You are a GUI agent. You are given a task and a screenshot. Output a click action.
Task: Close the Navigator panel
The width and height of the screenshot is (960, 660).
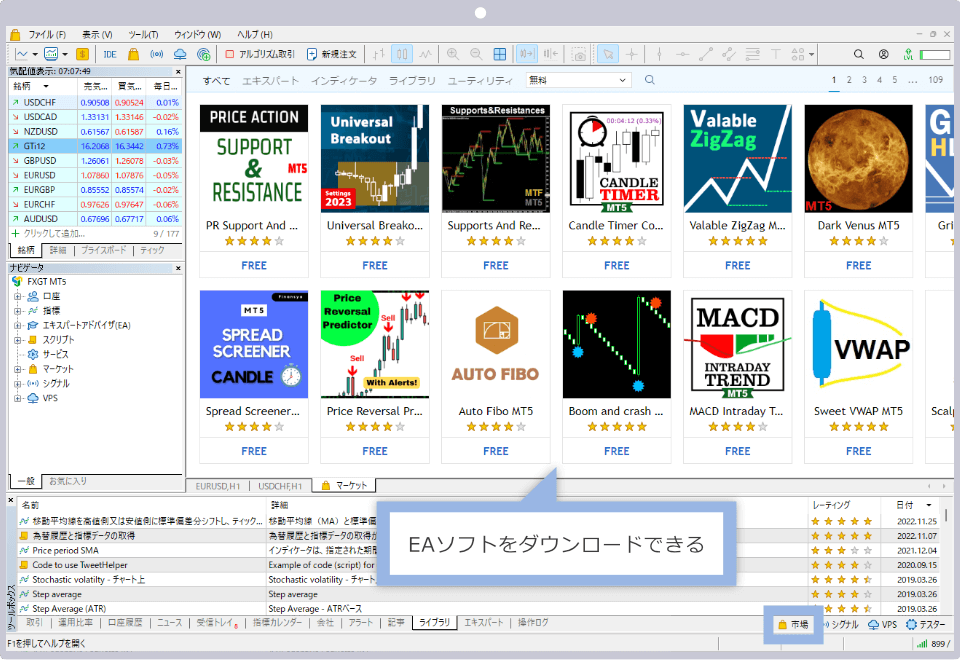tap(178, 268)
